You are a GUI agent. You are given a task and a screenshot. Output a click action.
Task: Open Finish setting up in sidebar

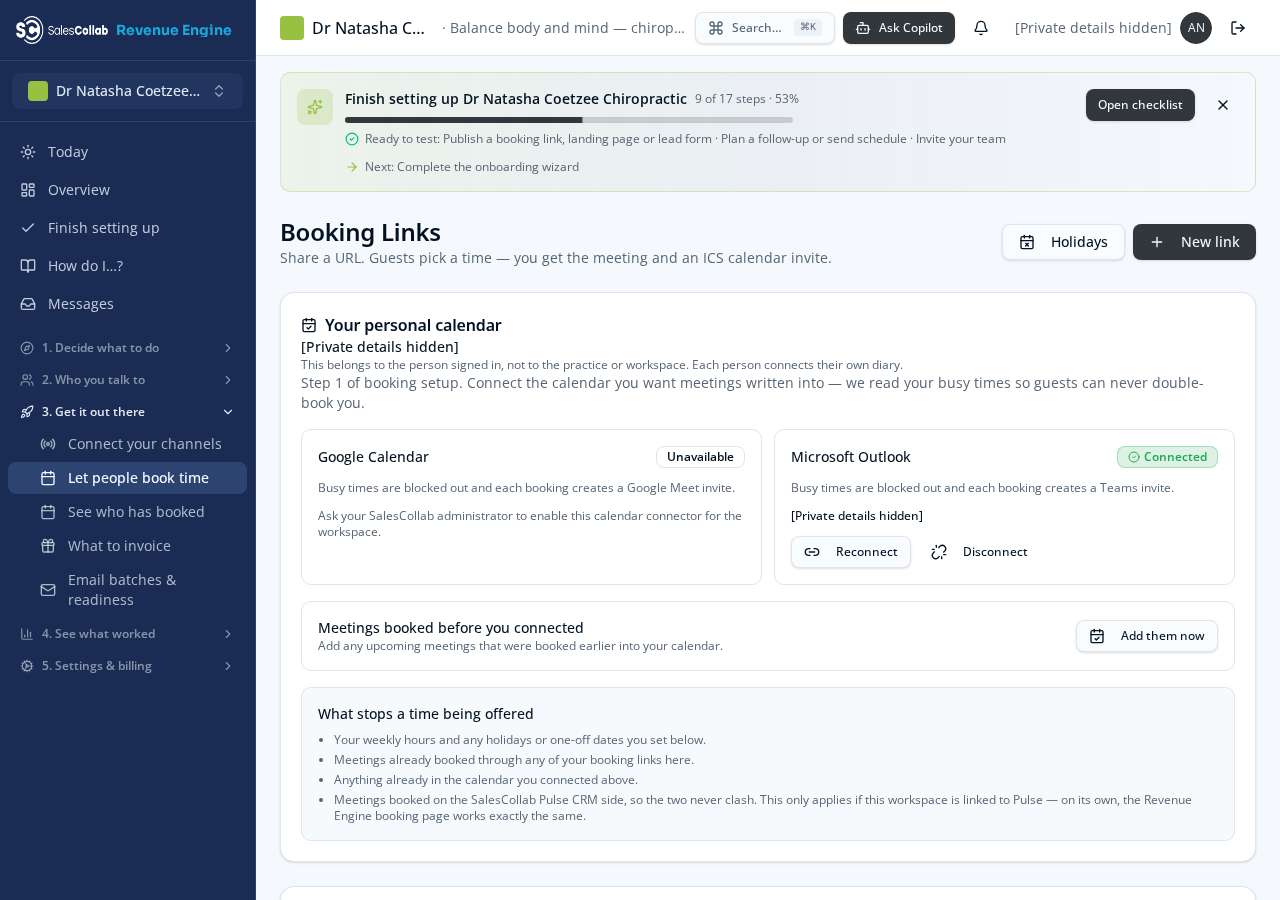128,228
